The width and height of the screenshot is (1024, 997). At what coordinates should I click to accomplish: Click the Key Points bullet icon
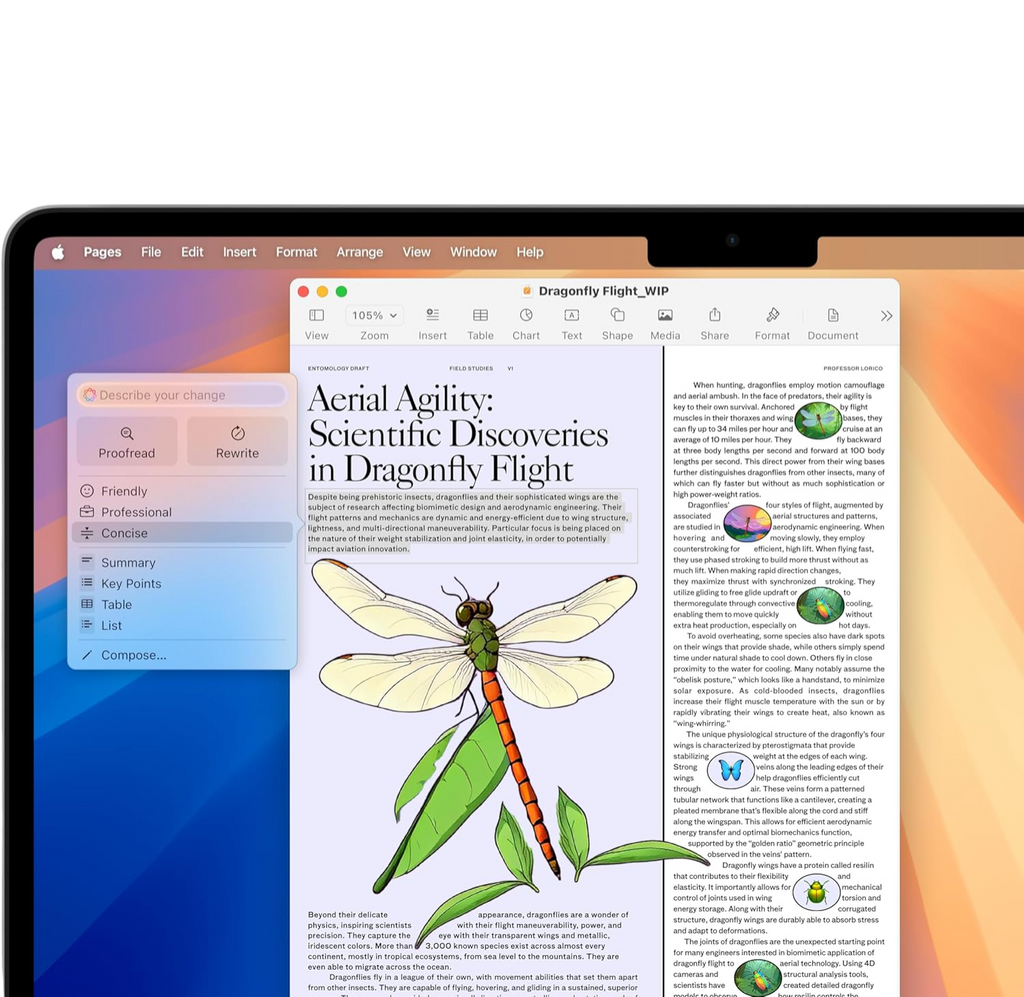pos(87,582)
